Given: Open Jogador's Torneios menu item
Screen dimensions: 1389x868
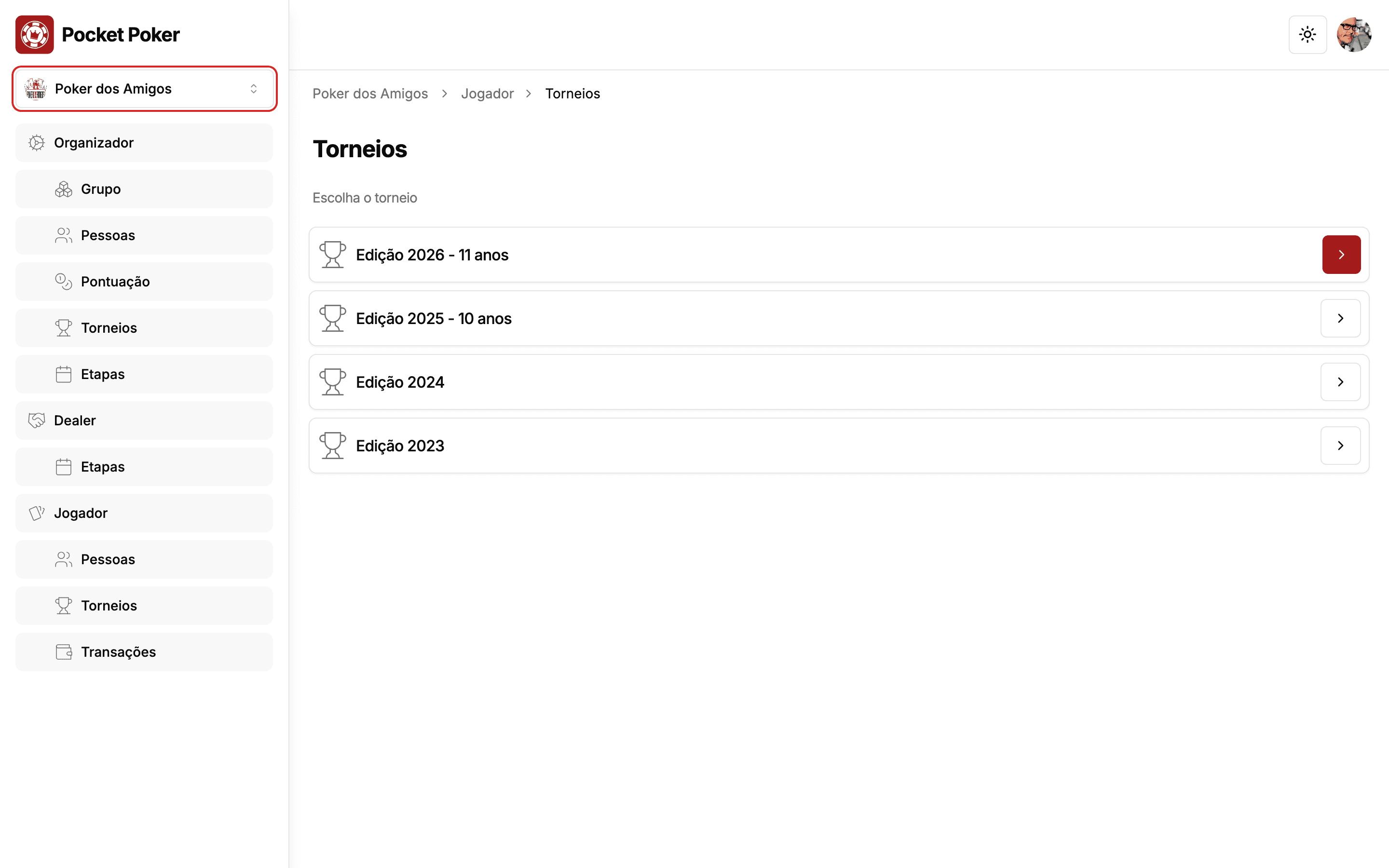Looking at the screenshot, I should pyautogui.click(x=144, y=606).
